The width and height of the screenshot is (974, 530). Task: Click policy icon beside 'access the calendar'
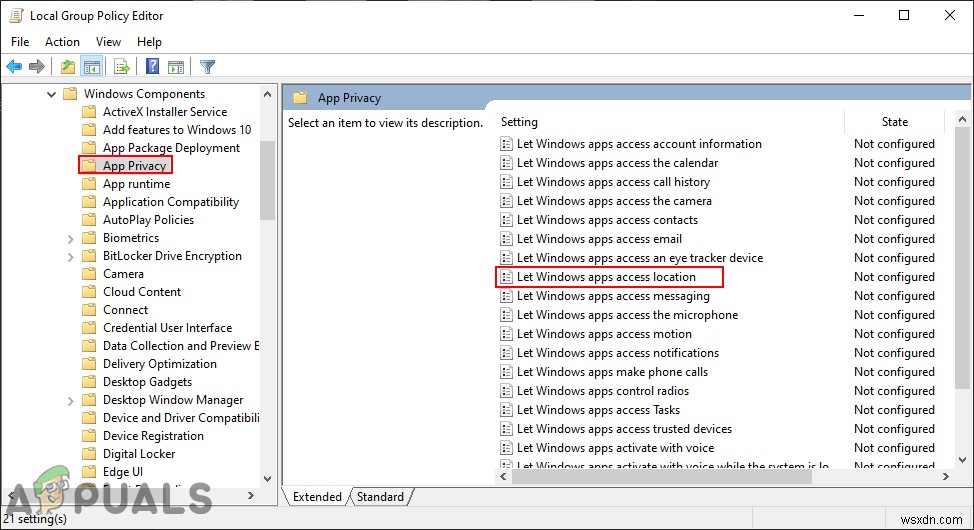506,163
